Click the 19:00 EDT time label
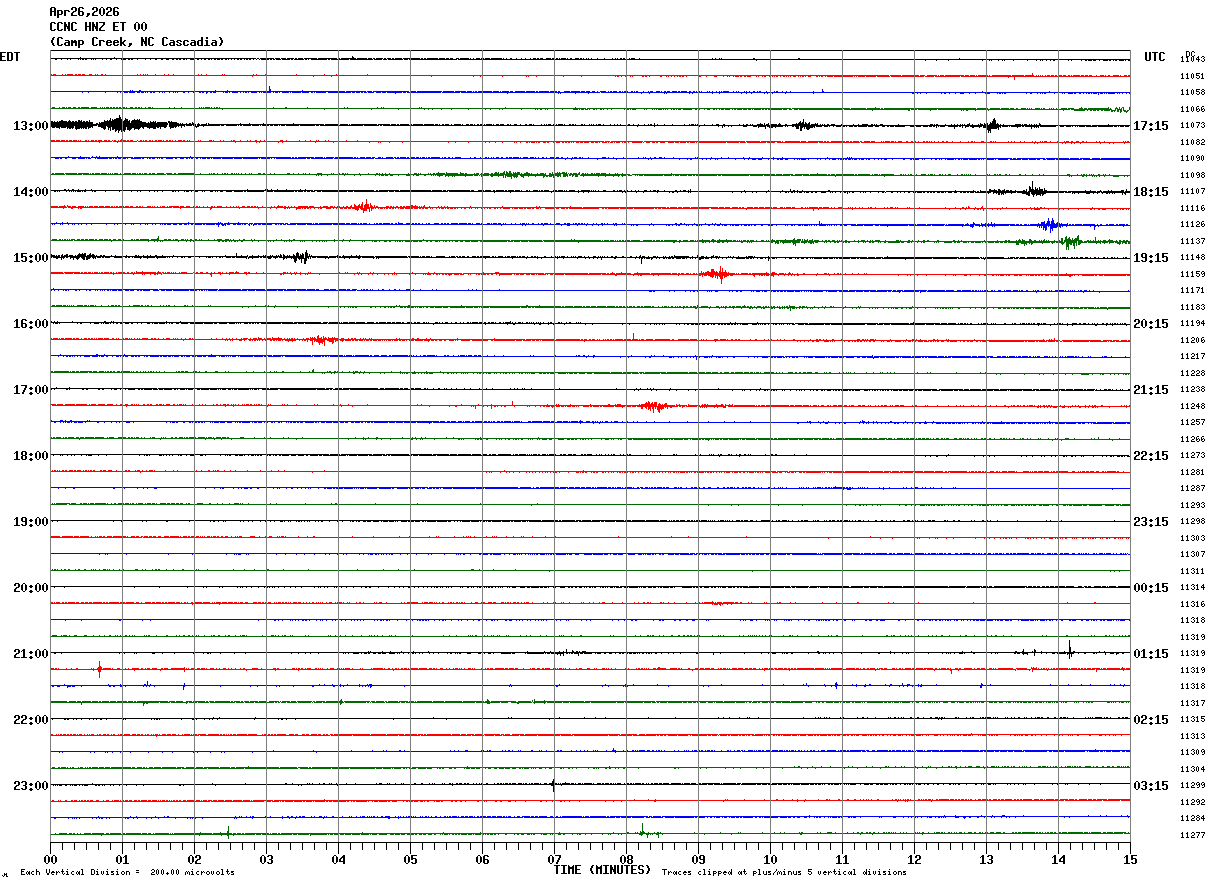Viewport: 1210px width, 886px height. 31,522
